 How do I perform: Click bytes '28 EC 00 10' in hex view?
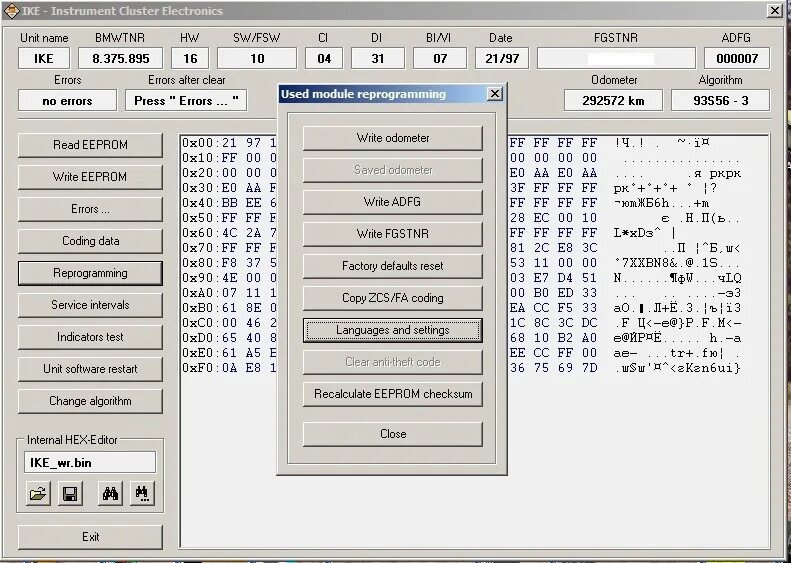(553, 218)
